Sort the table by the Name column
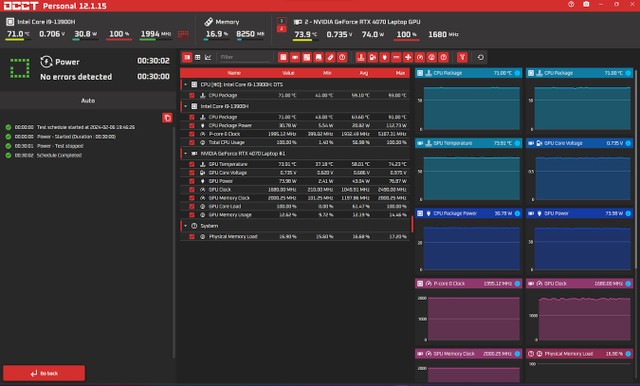The height and width of the screenshot is (386, 640). [234, 73]
